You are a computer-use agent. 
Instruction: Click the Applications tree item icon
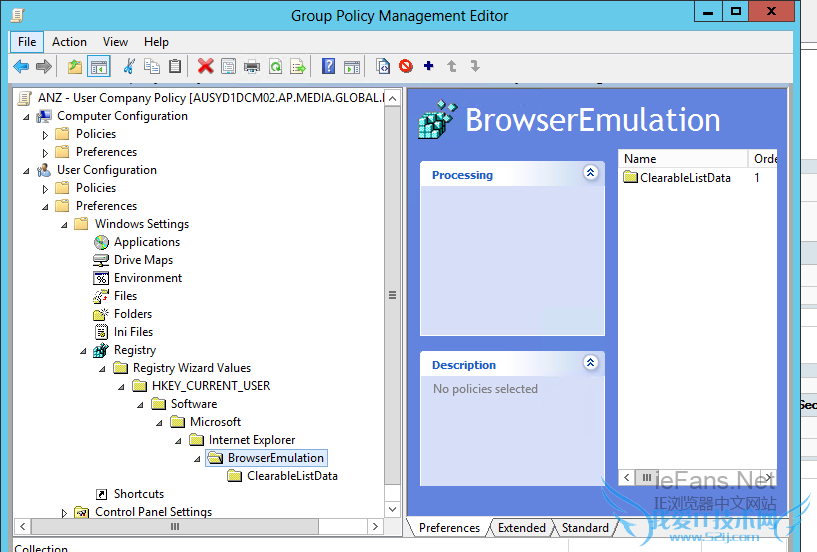pos(102,242)
